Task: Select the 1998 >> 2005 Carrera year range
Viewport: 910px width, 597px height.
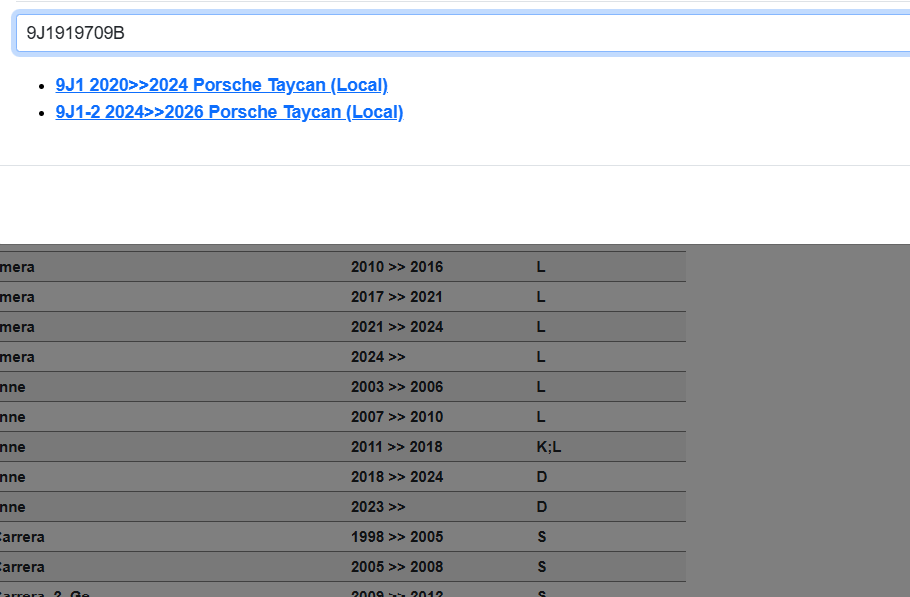Action: click(396, 537)
